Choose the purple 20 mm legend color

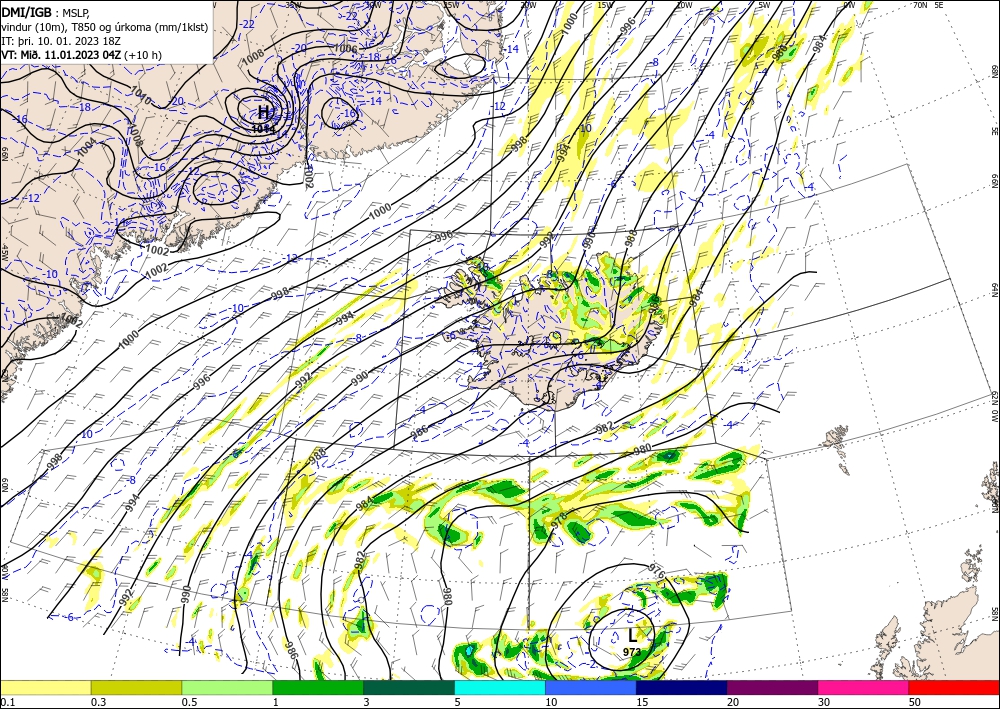click(772, 687)
